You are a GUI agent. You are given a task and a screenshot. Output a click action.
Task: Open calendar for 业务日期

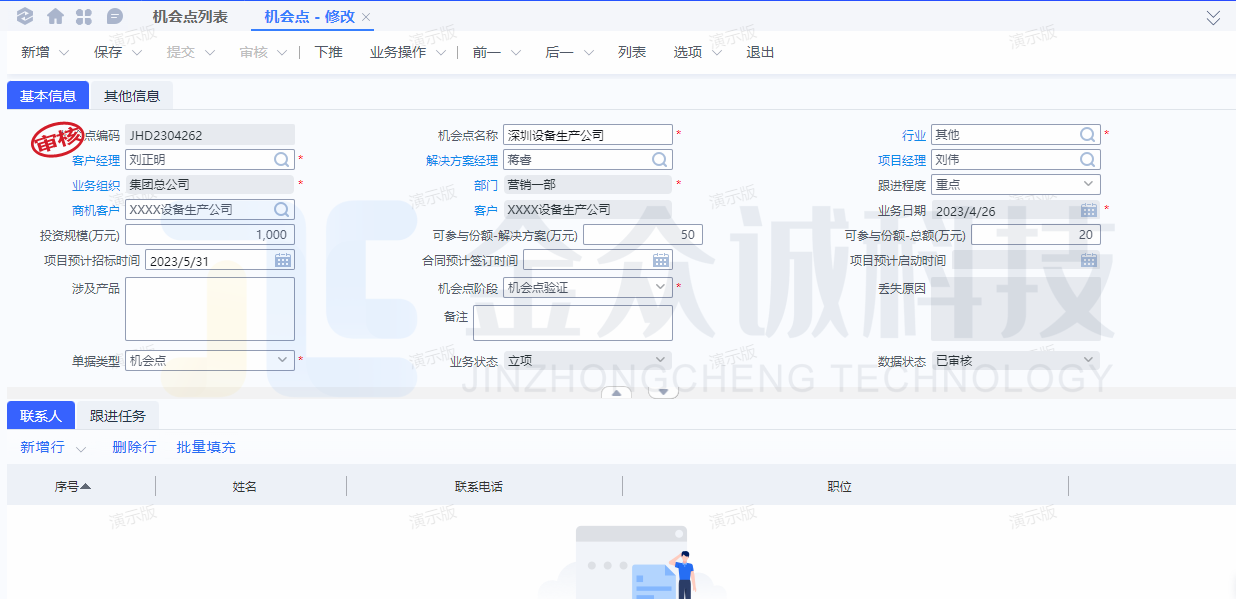tap(1089, 209)
